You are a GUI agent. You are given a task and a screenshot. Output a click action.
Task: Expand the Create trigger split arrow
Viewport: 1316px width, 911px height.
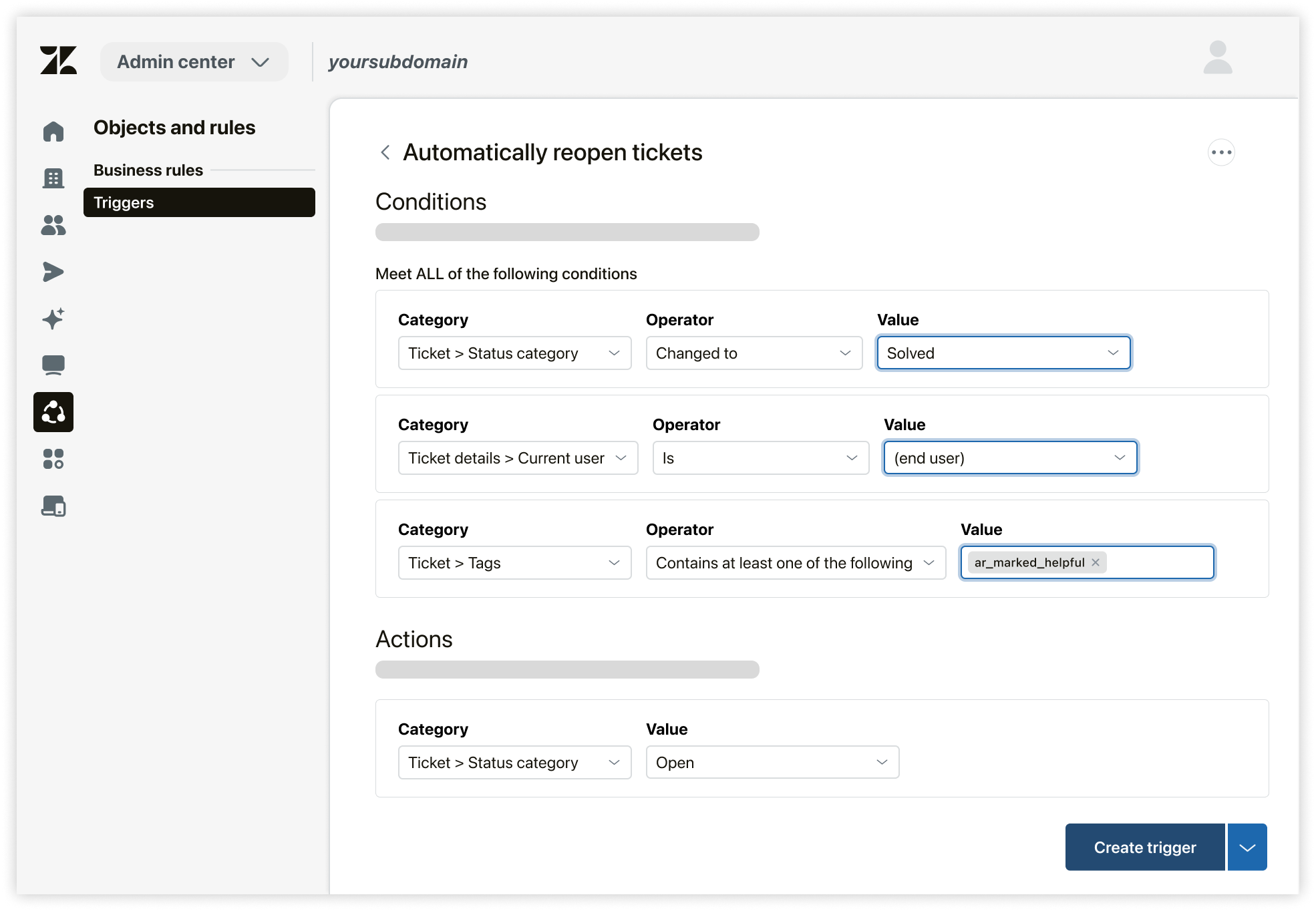(1247, 848)
